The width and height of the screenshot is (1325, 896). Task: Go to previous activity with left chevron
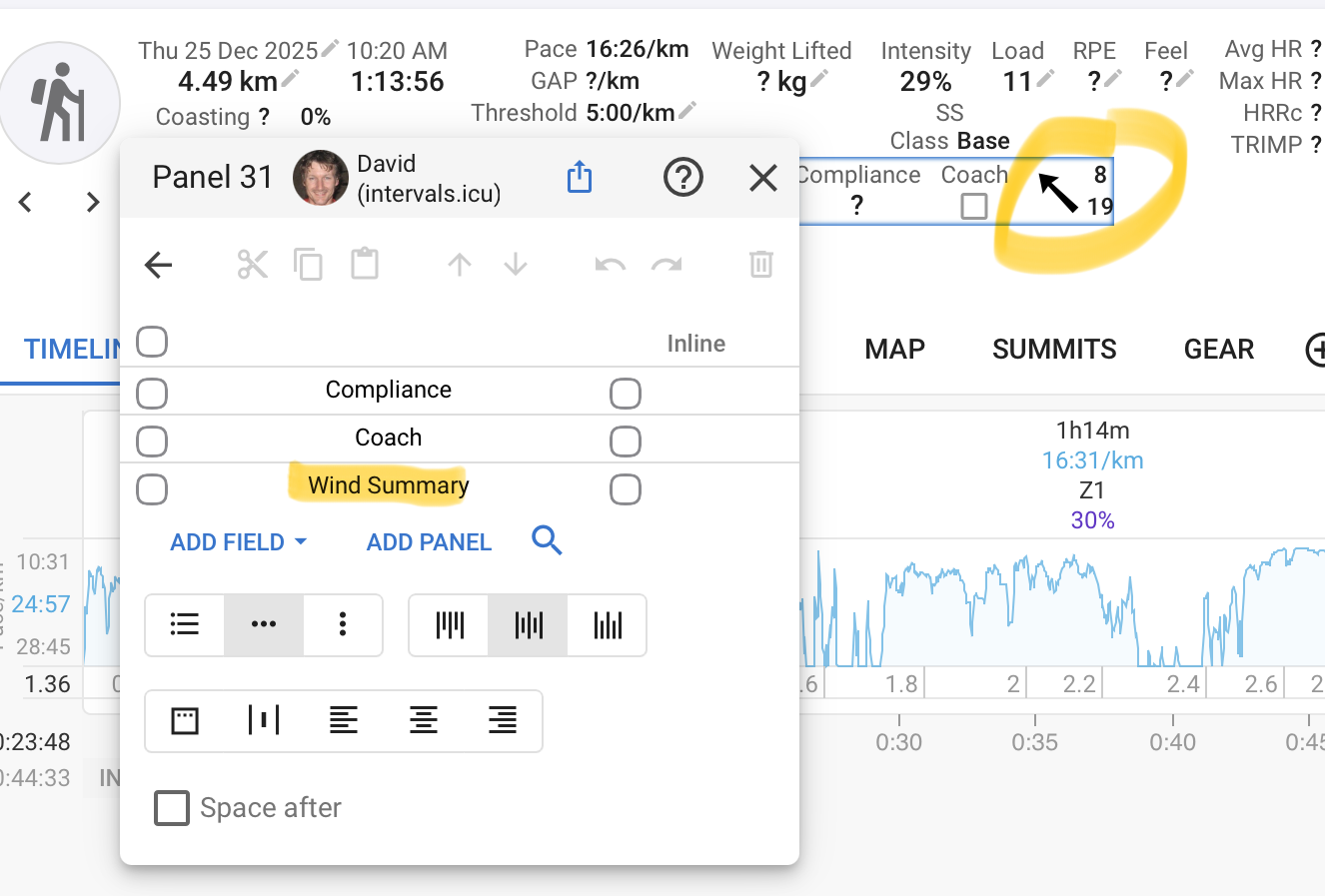pos(26,203)
